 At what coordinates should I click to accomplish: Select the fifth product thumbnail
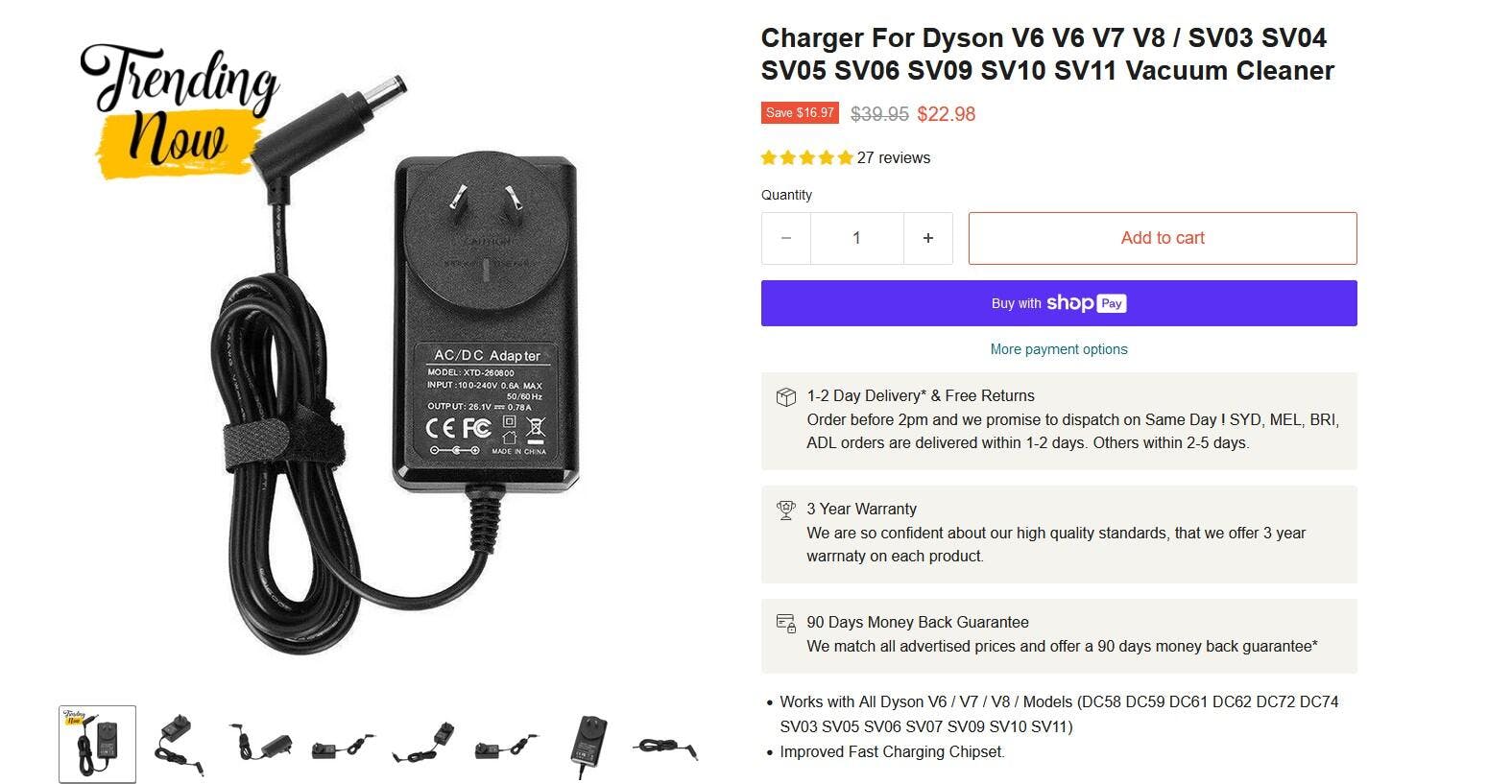coord(423,745)
